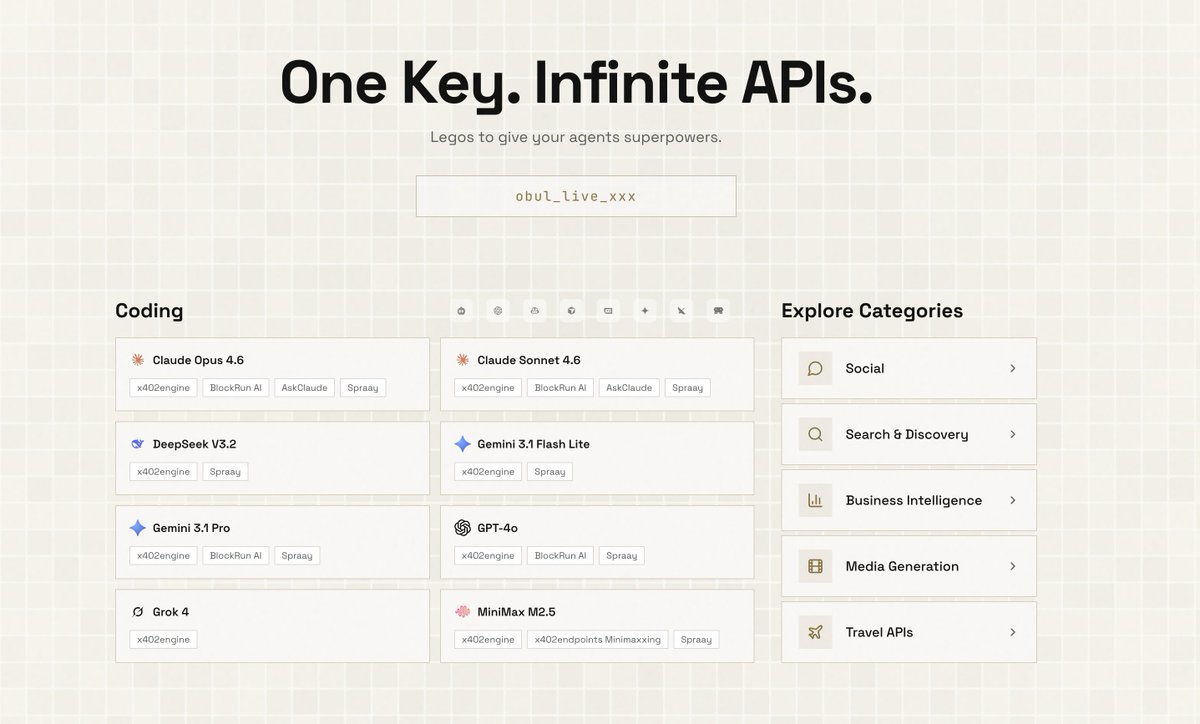Open the DeepSeek V3.2 card title
The width and height of the screenshot is (1200, 724).
pyautogui.click(x=195, y=444)
